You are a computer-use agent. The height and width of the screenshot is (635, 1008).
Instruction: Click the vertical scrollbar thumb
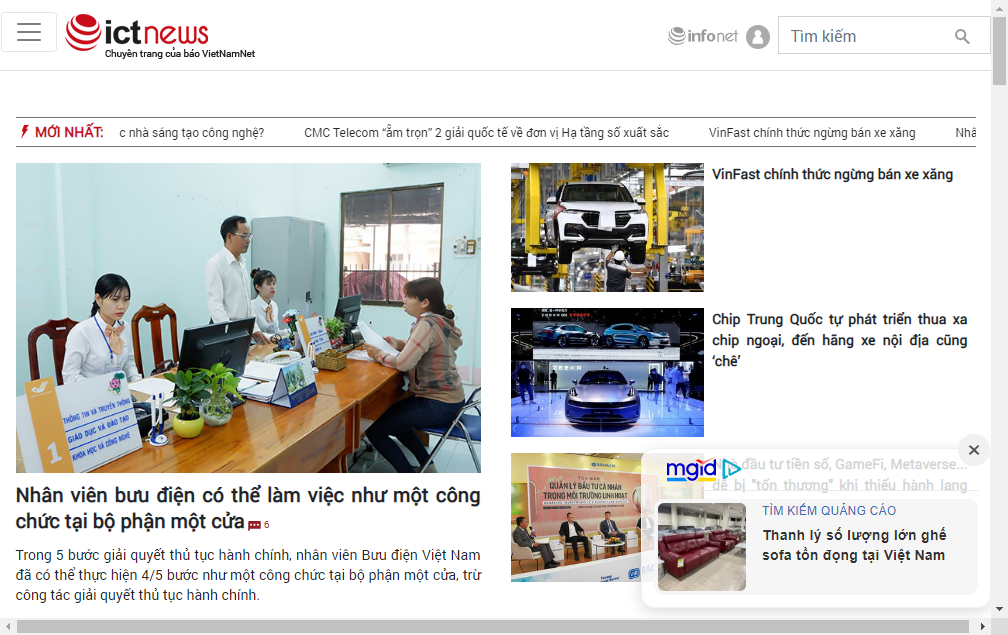coord(1000,51)
